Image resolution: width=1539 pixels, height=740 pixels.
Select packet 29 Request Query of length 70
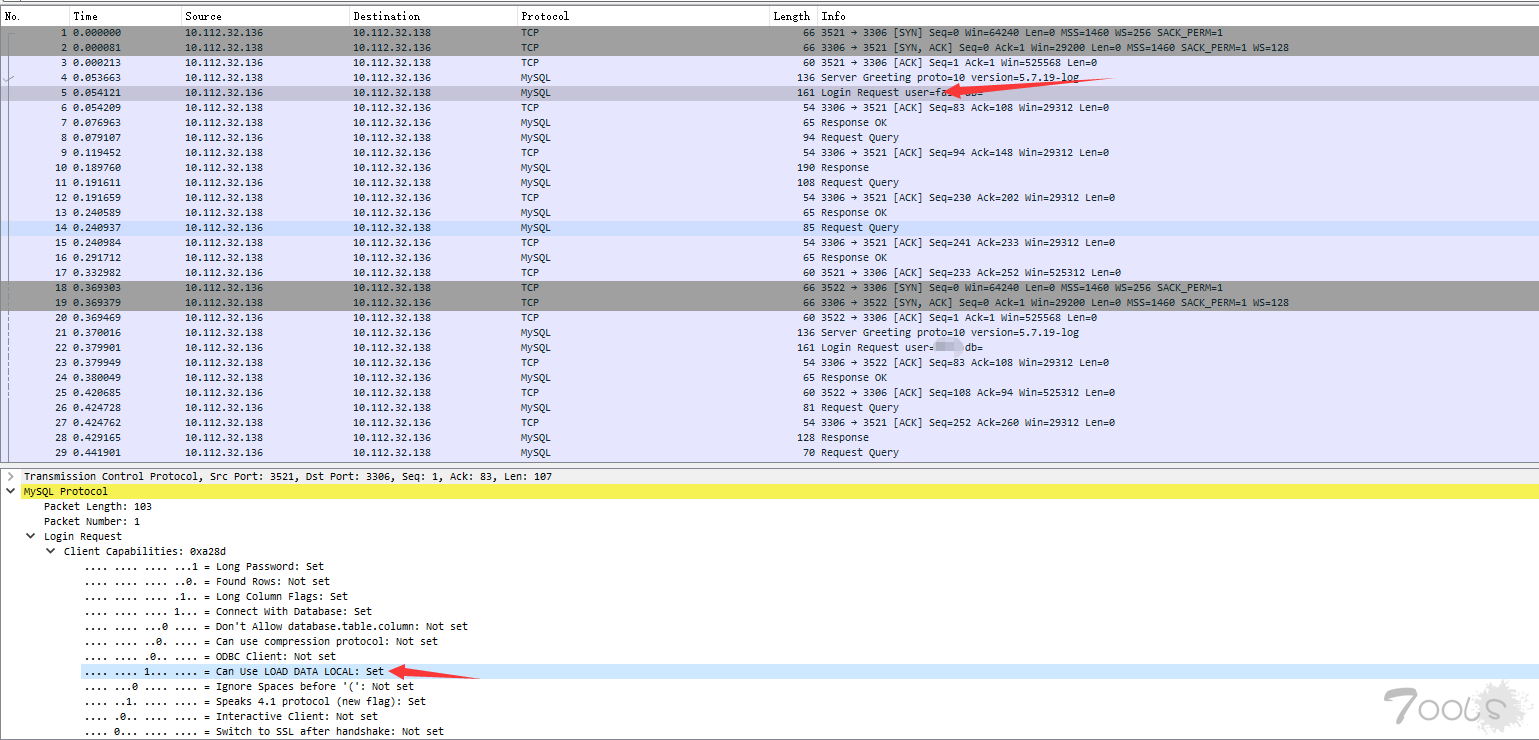tap(769, 452)
